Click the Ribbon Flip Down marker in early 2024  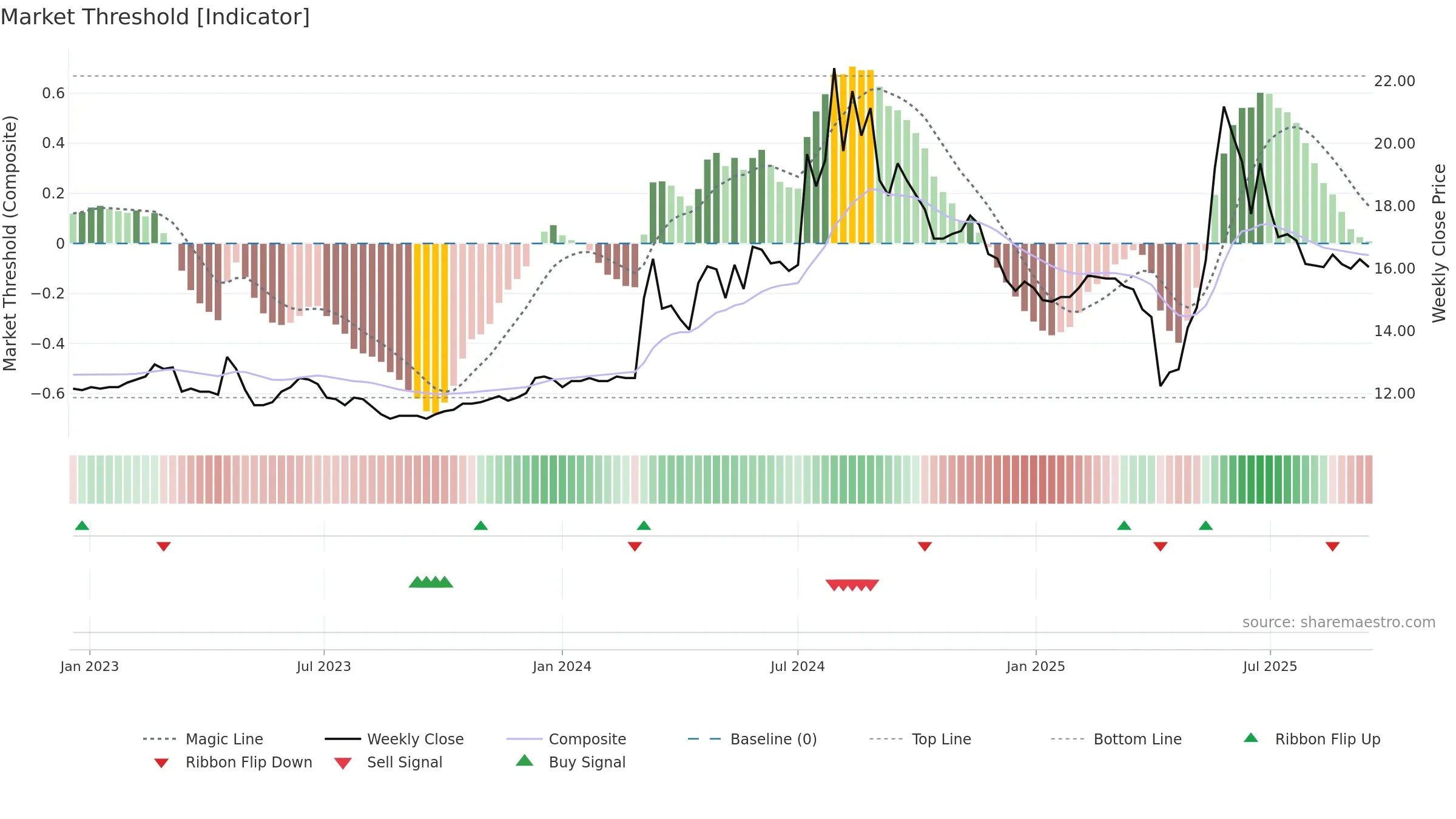635,547
